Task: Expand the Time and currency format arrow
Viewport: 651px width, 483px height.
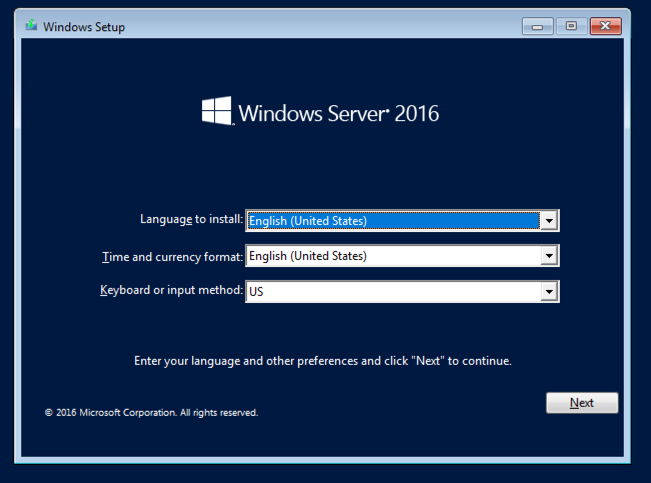Action: click(x=549, y=256)
